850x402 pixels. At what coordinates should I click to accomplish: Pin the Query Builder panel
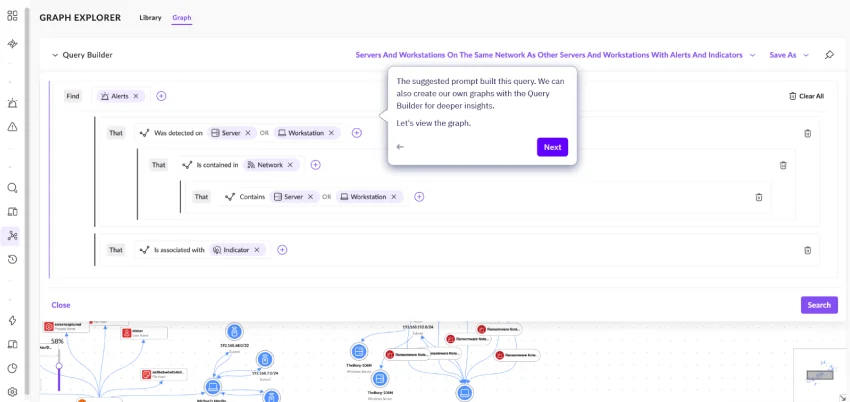point(829,55)
